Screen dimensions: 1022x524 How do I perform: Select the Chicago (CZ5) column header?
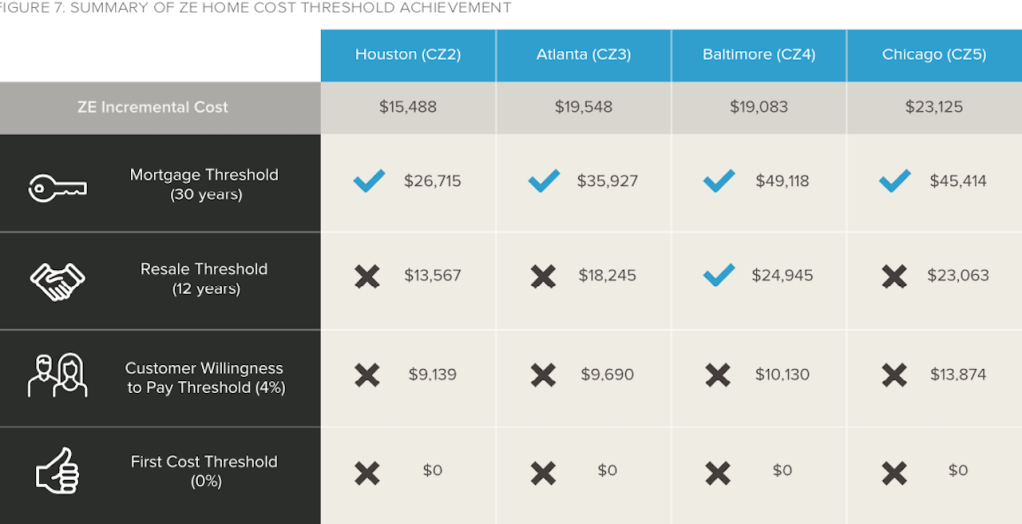coord(934,55)
